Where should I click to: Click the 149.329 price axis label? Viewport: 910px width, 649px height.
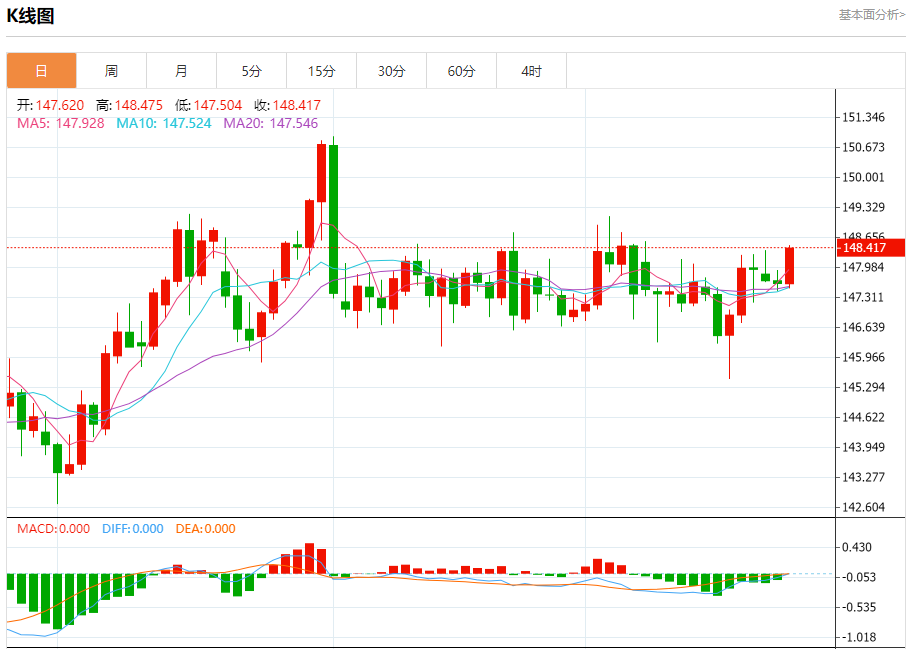coord(864,207)
